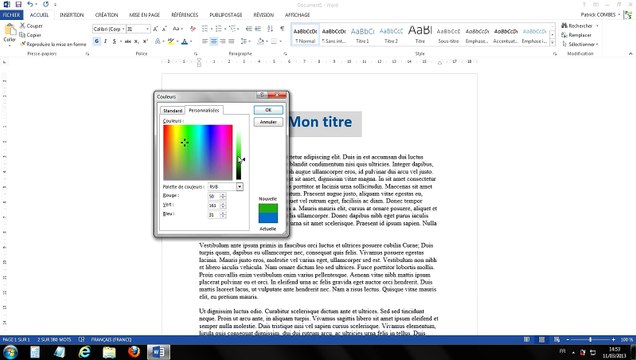Viewport: 636px width, 360px height.
Task: Toggle superscript formatting
Action: [x=145, y=41]
